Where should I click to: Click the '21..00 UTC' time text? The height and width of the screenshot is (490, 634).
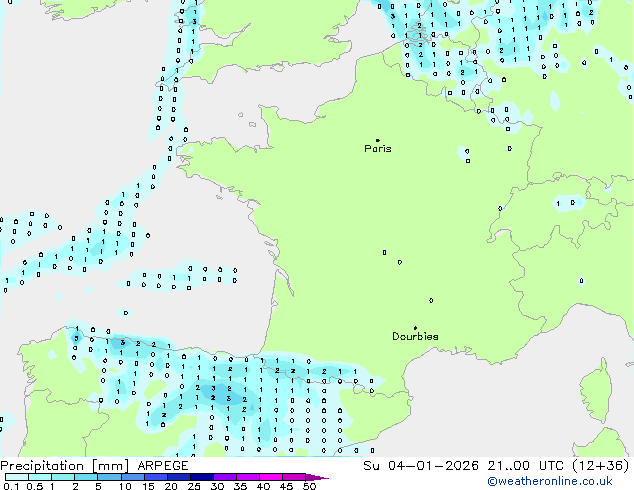coord(525,466)
